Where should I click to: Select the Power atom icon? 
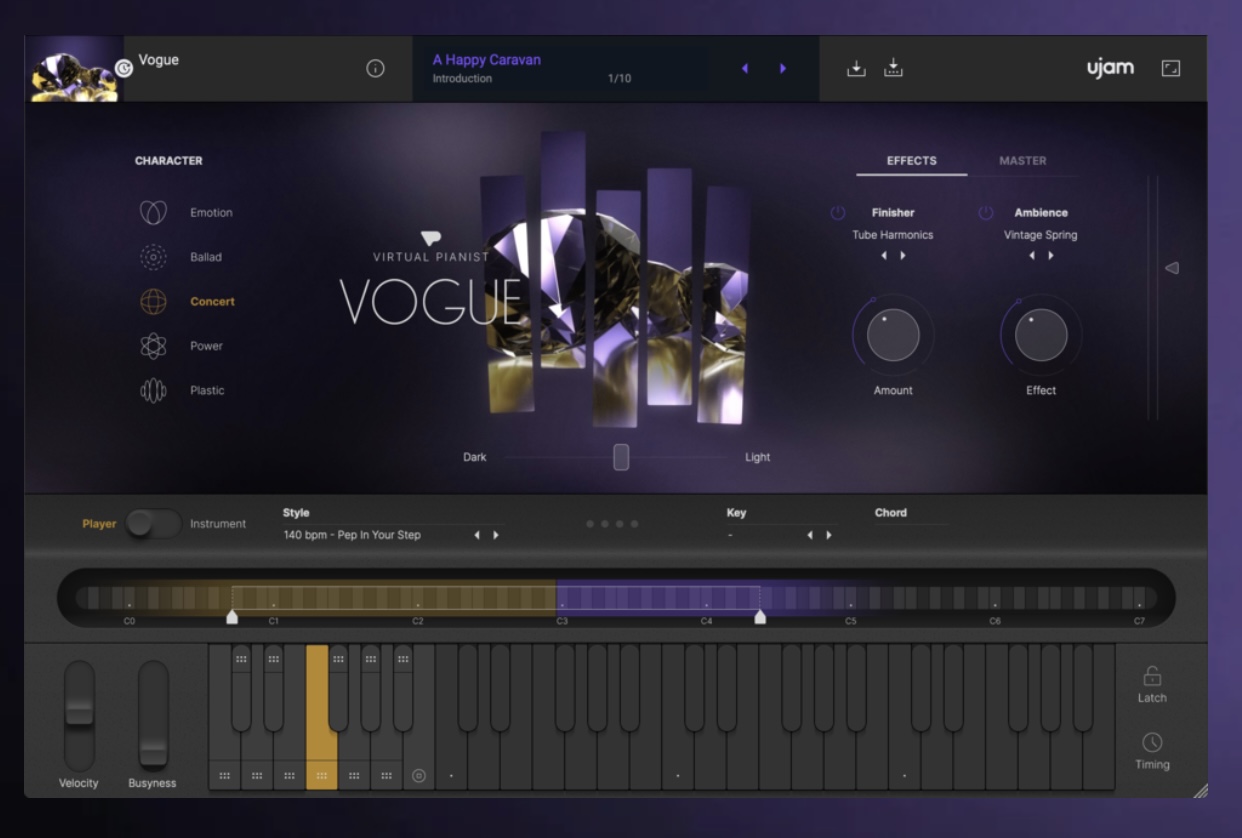point(153,346)
